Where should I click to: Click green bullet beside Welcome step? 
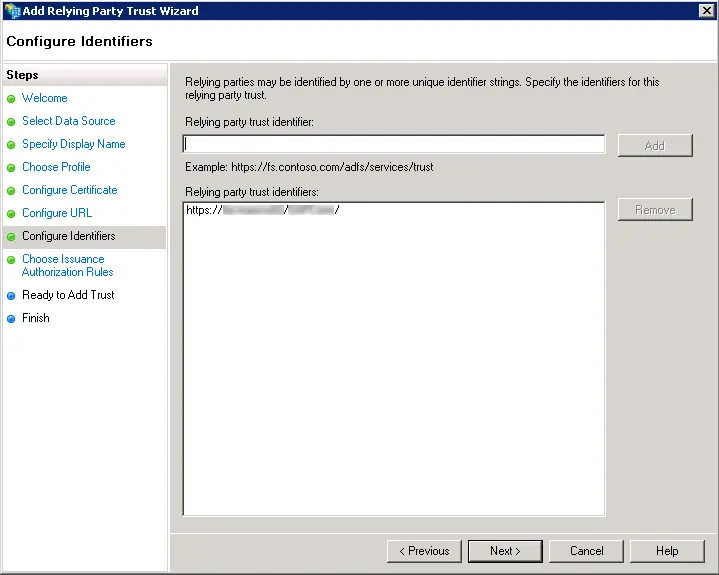(x=11, y=99)
